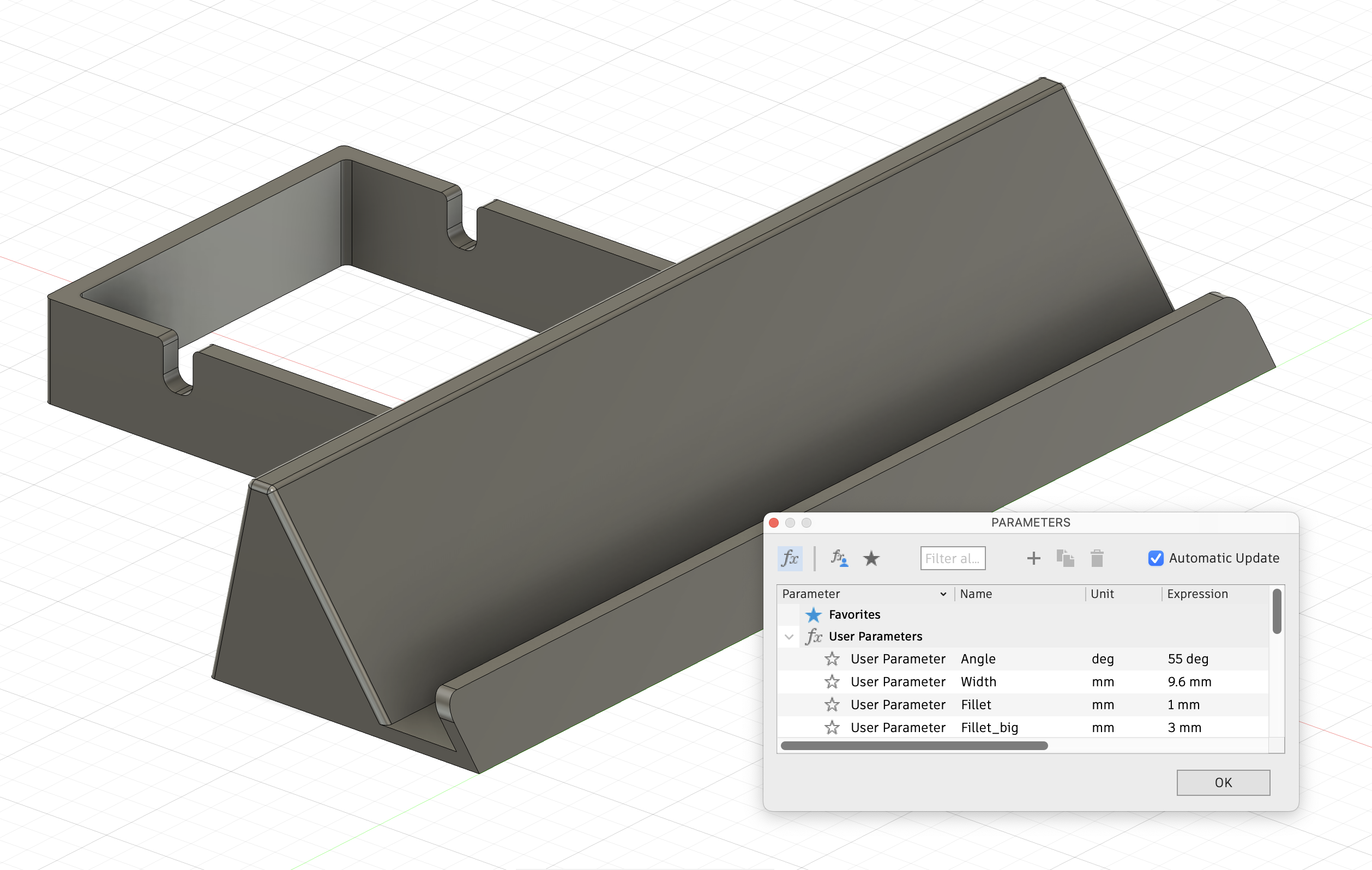This screenshot has height=870, width=1372.
Task: Click inside the Filter text field
Action: click(x=953, y=558)
